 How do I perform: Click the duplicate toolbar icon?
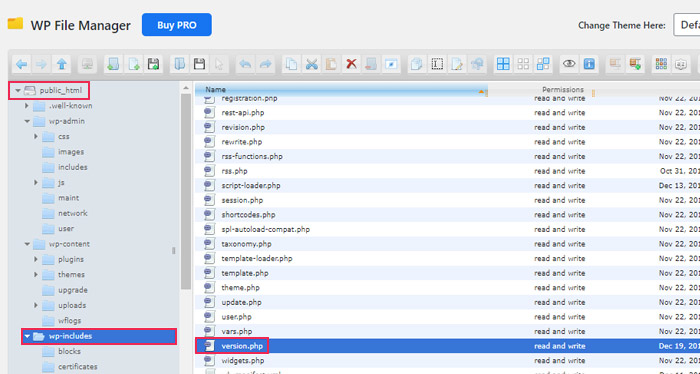coord(417,64)
